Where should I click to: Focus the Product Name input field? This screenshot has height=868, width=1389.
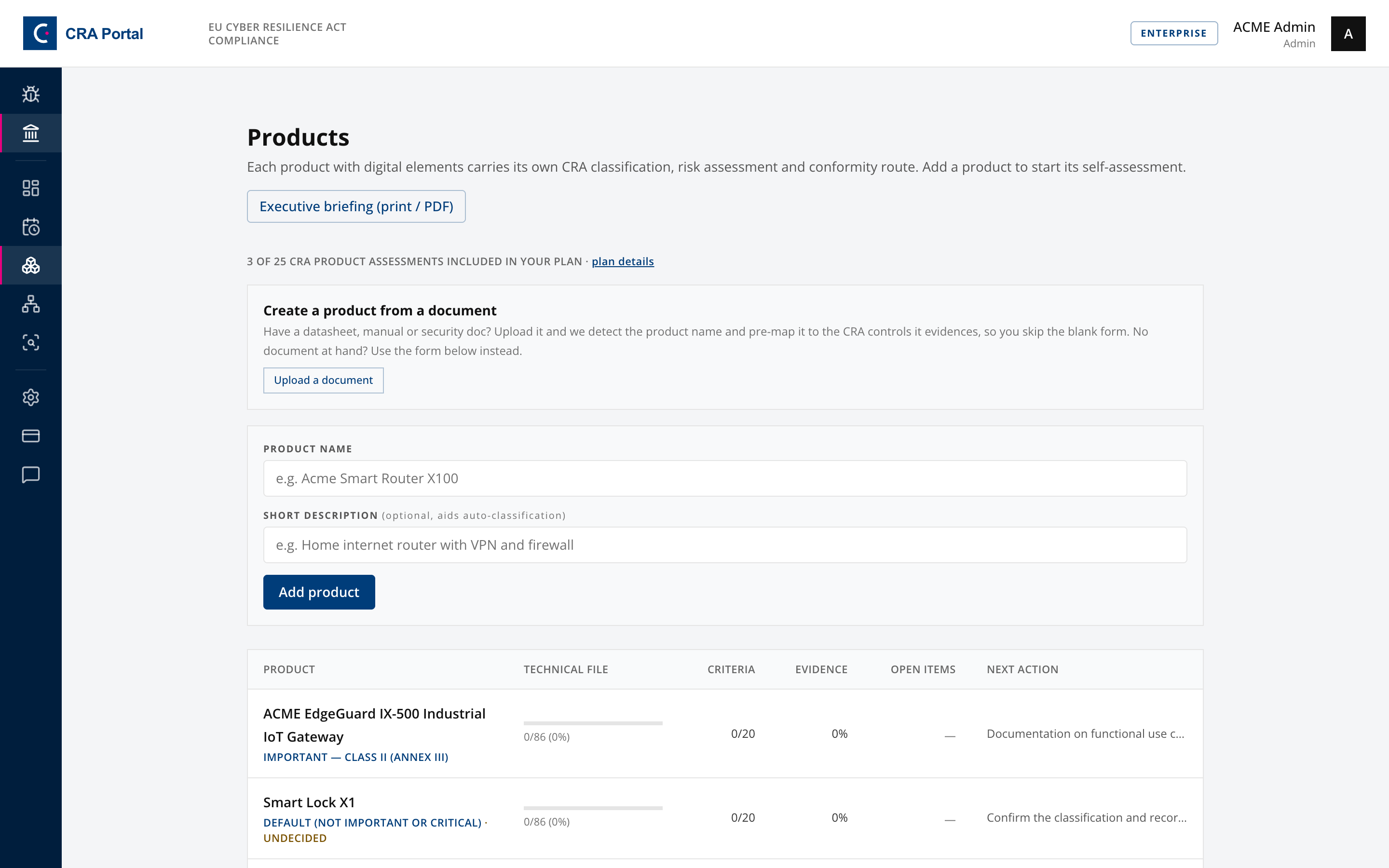click(x=725, y=478)
